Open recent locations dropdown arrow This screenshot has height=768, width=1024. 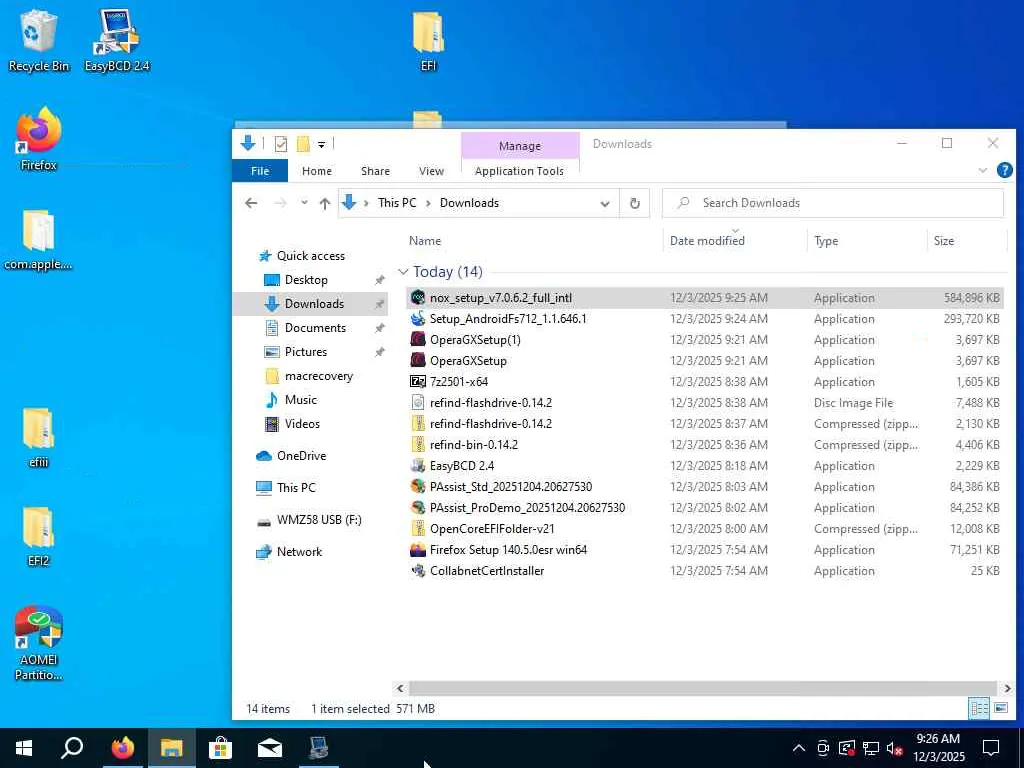(304, 203)
